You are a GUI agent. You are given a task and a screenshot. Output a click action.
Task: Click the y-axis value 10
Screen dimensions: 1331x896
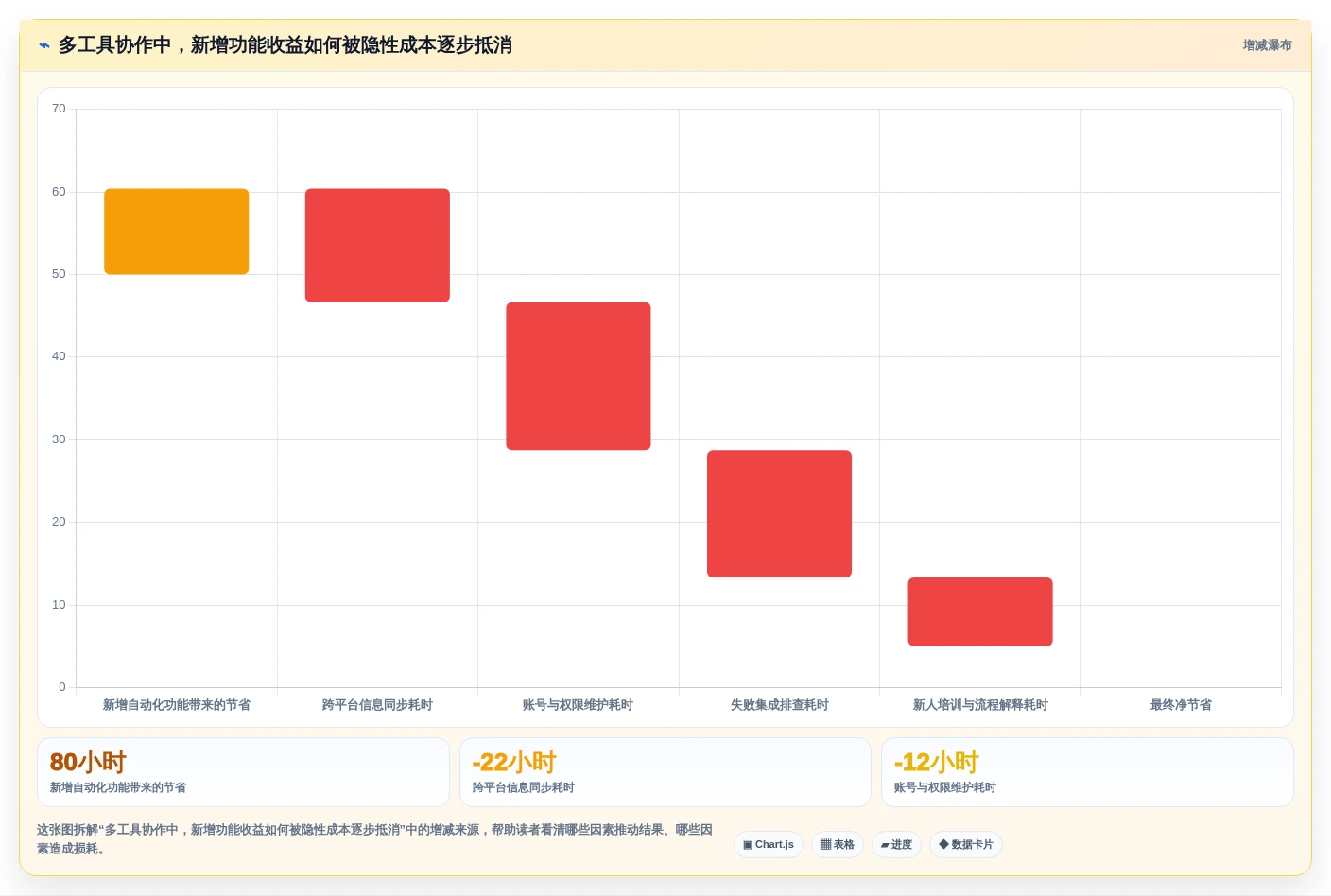(x=59, y=605)
